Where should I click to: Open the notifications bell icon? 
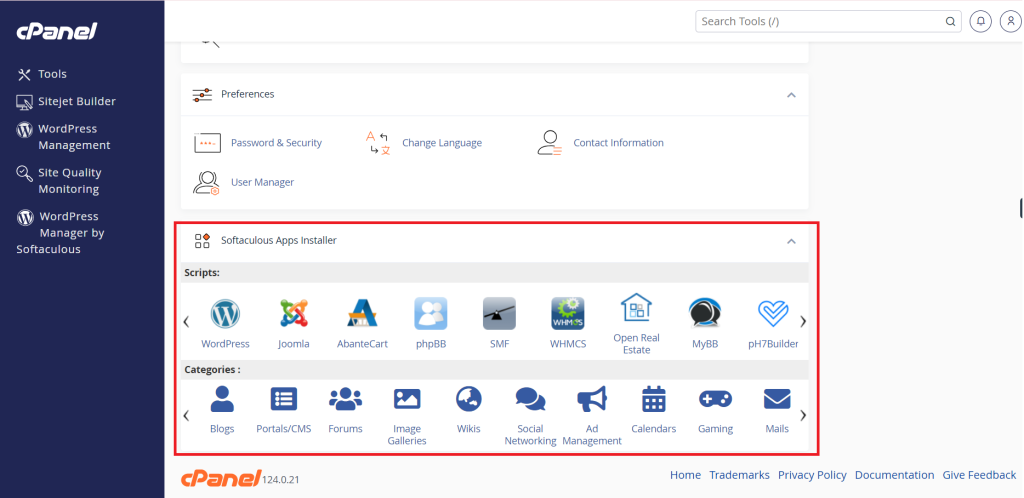[x=980, y=21]
